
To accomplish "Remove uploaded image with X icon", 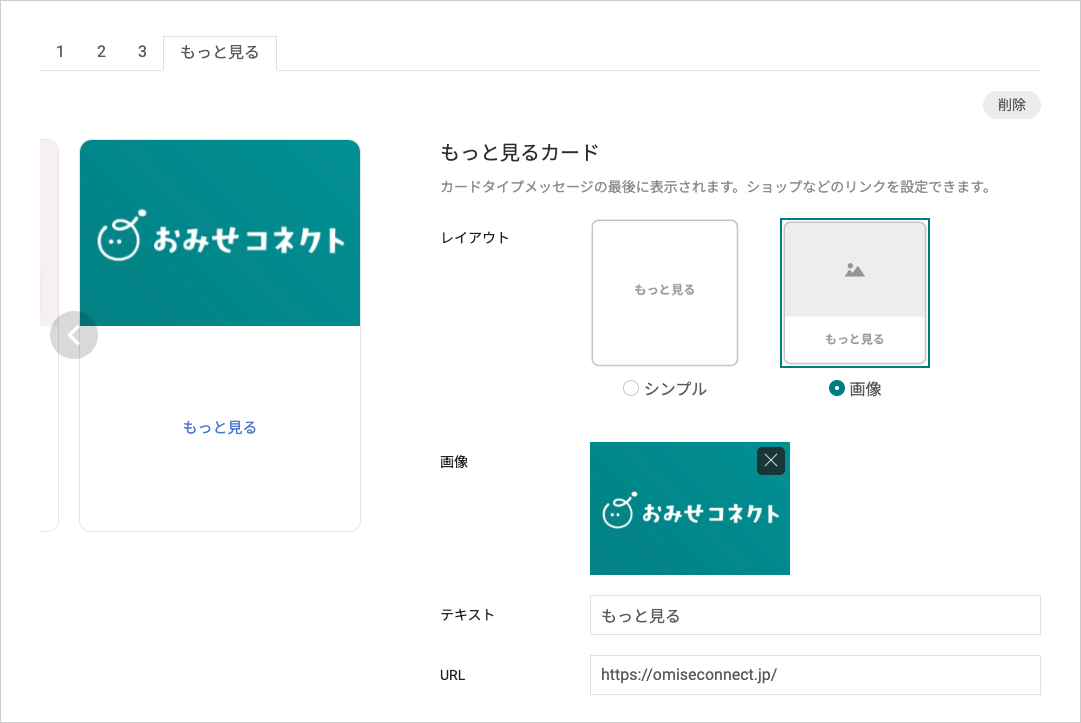I will tap(771, 460).
